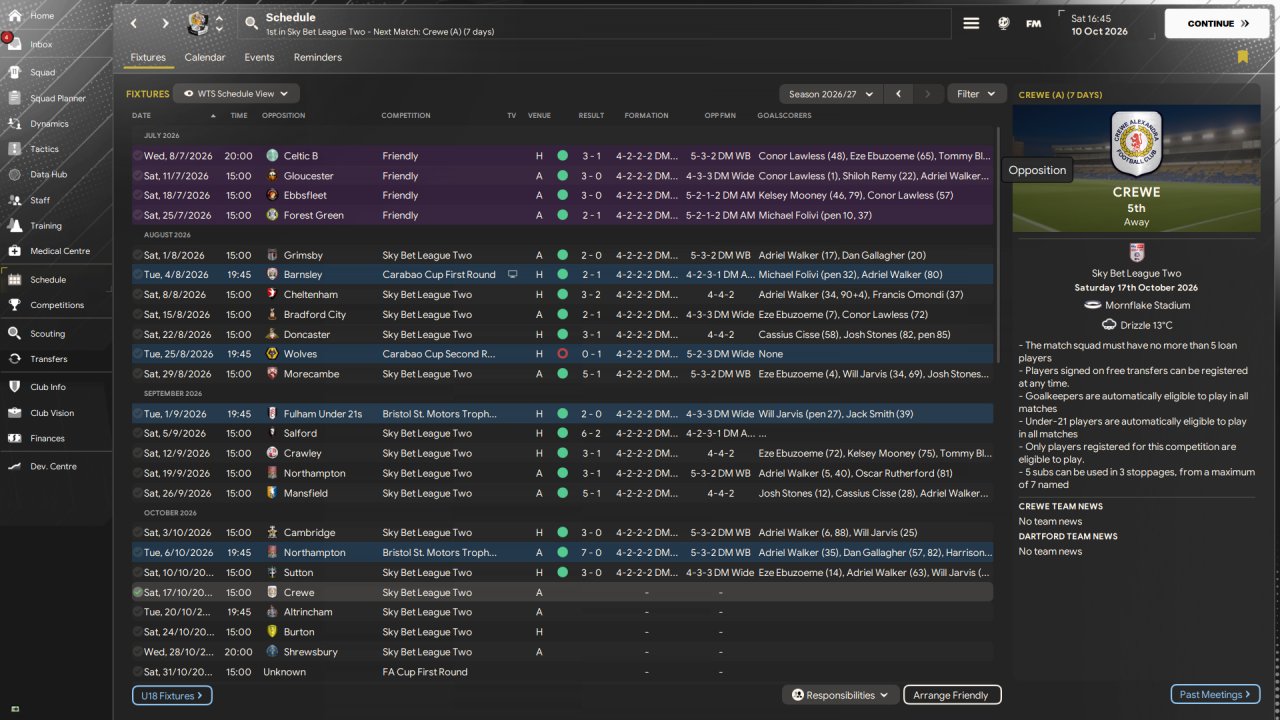Open the Responsibilities dropdown
Viewport: 1280px width, 720px height.
[x=839, y=695]
